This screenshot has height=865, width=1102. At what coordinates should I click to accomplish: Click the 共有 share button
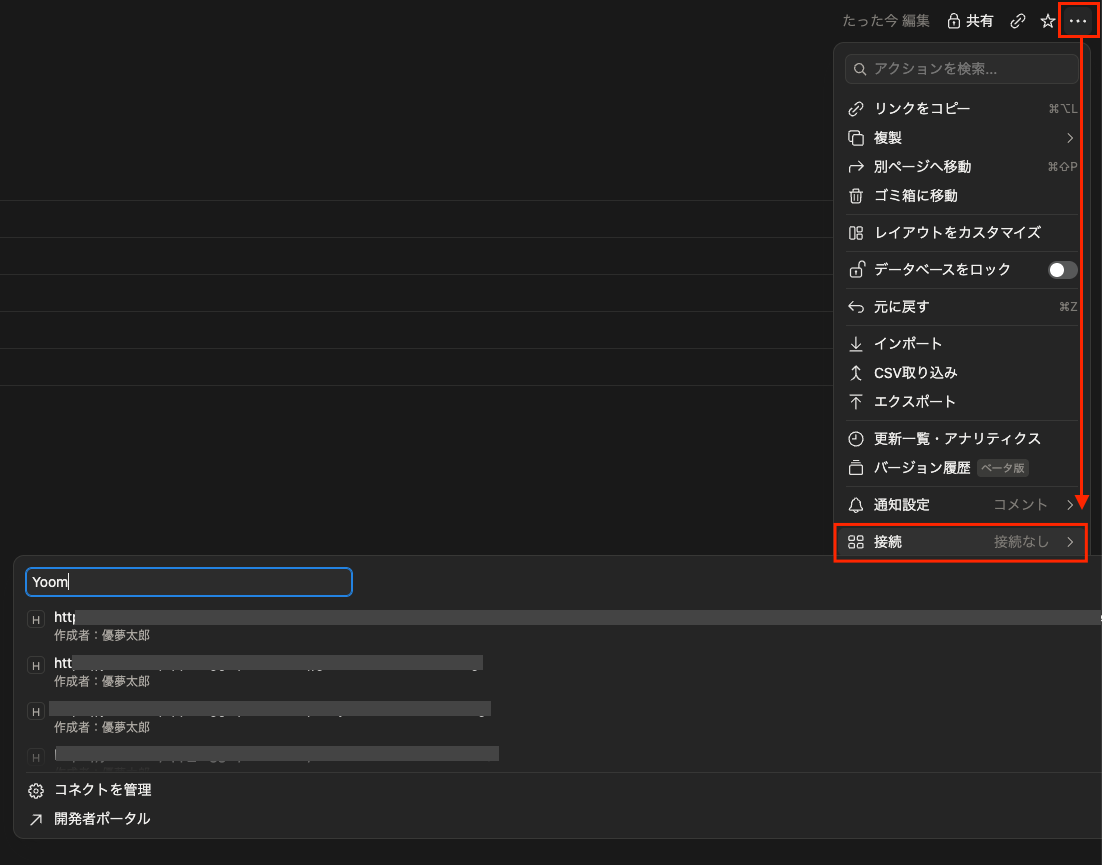(x=970, y=21)
